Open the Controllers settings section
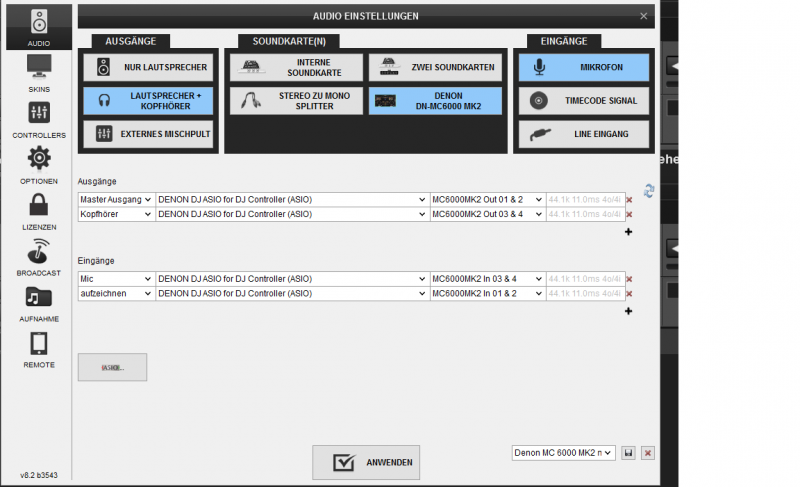Screen dimensions: 800x487 39,118
